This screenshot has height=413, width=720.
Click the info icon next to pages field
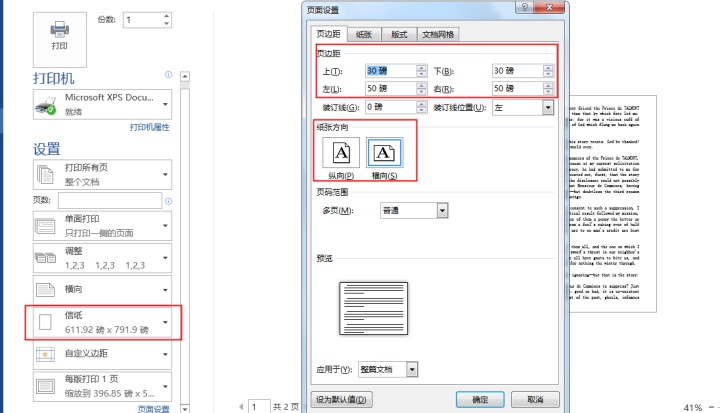(x=169, y=201)
